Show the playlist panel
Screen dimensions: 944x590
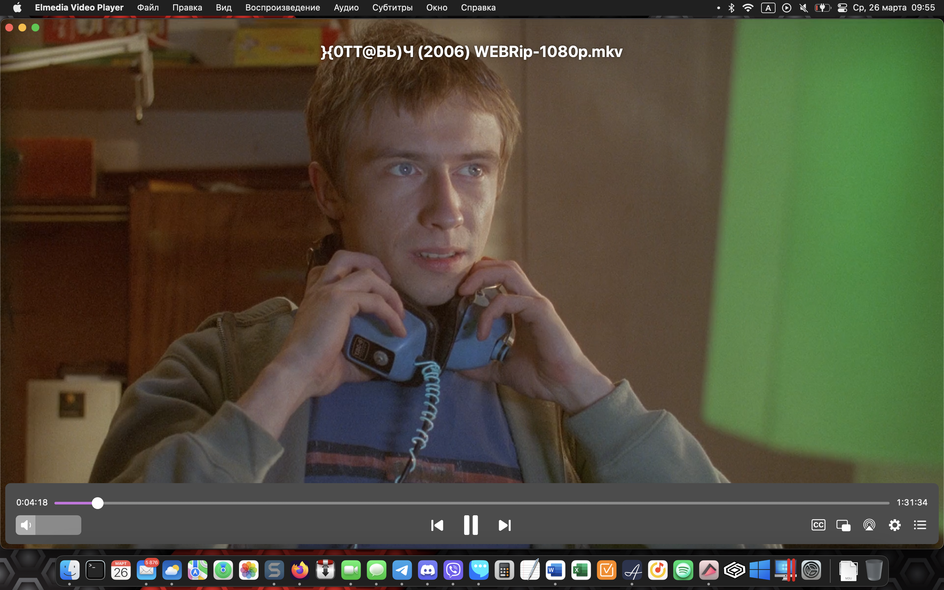click(x=920, y=525)
